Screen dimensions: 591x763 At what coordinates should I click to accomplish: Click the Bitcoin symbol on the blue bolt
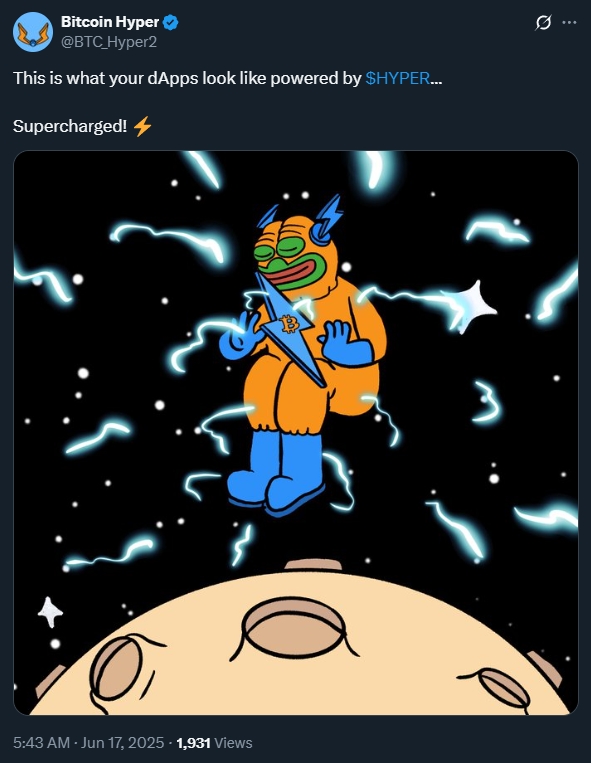click(x=290, y=325)
